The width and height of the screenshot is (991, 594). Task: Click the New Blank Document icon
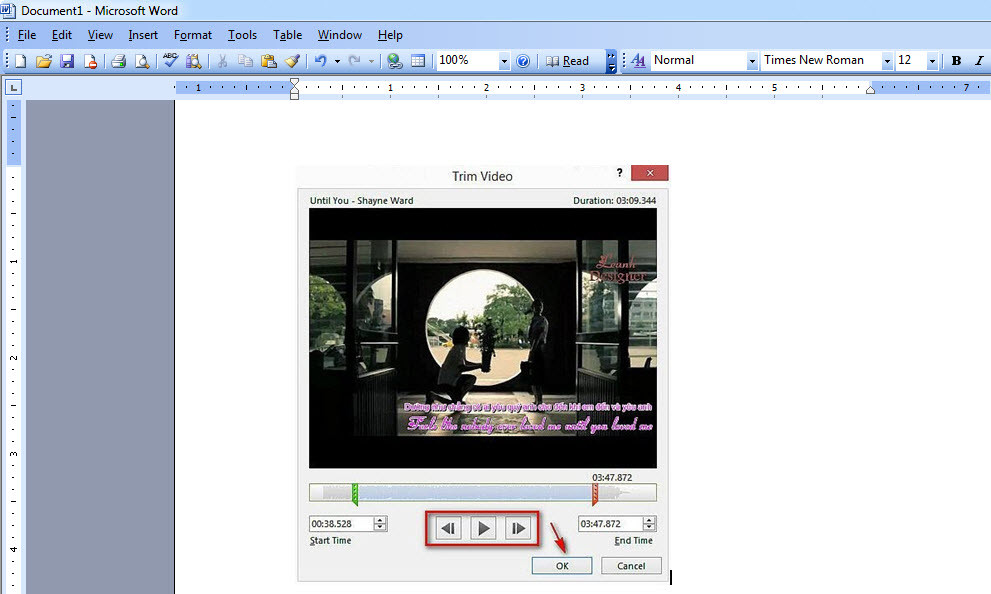coord(20,61)
